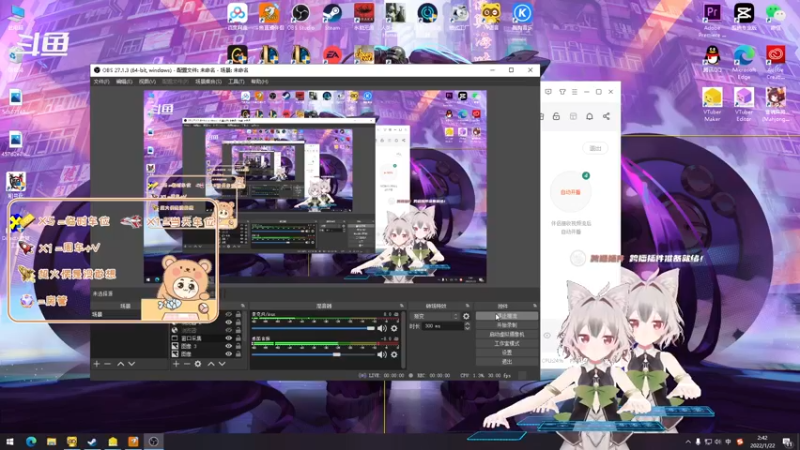The height and width of the screenshot is (450, 800).
Task: Show hidden system tray icons chevron
Action: pos(688,442)
